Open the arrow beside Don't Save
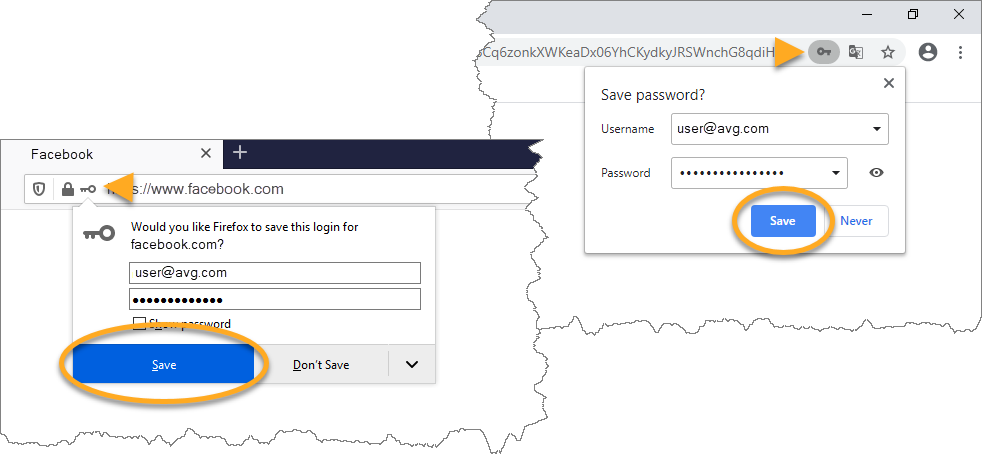This screenshot has width=982, height=458. tap(412, 364)
